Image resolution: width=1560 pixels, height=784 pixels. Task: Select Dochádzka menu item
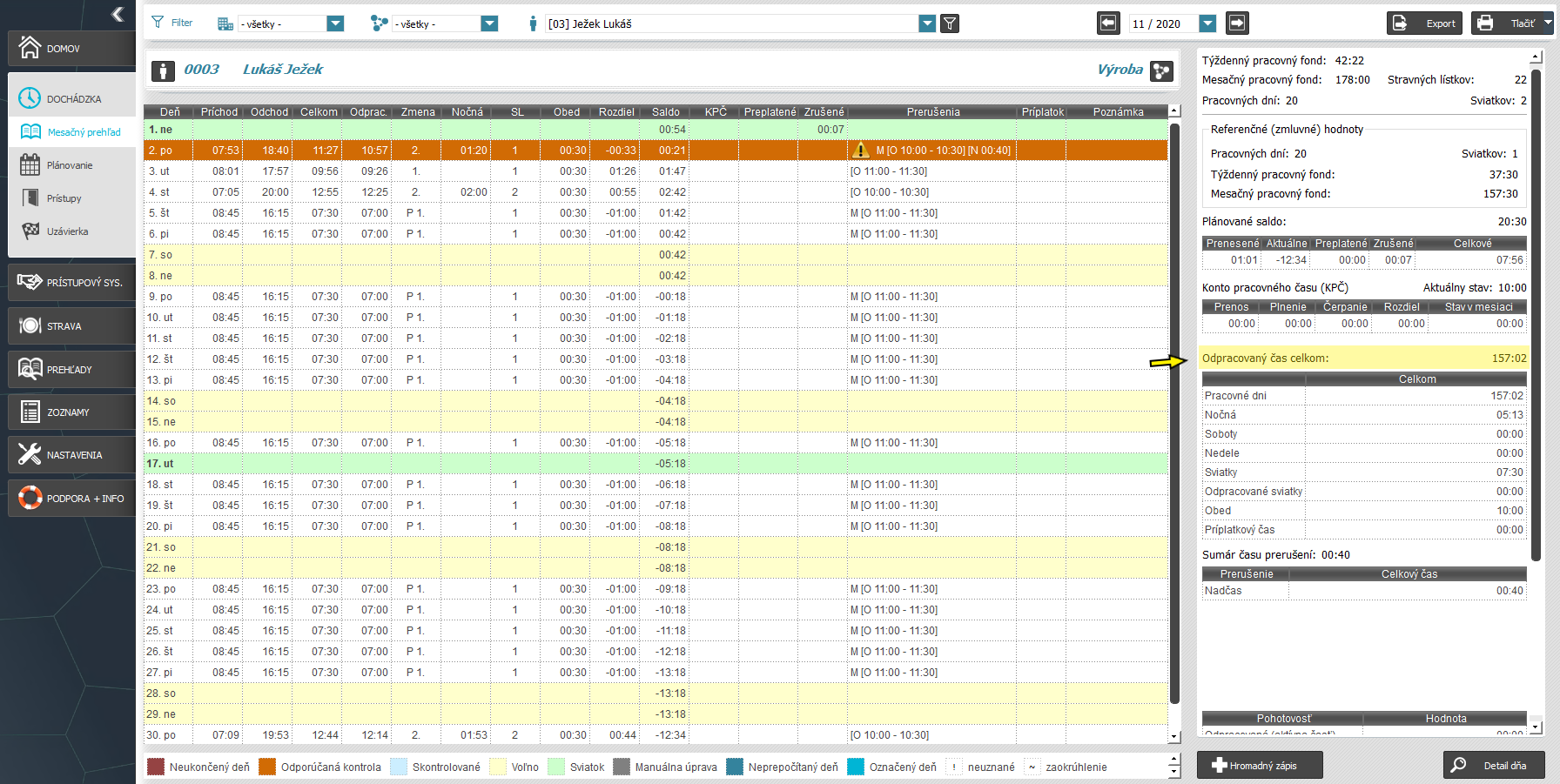click(x=74, y=99)
